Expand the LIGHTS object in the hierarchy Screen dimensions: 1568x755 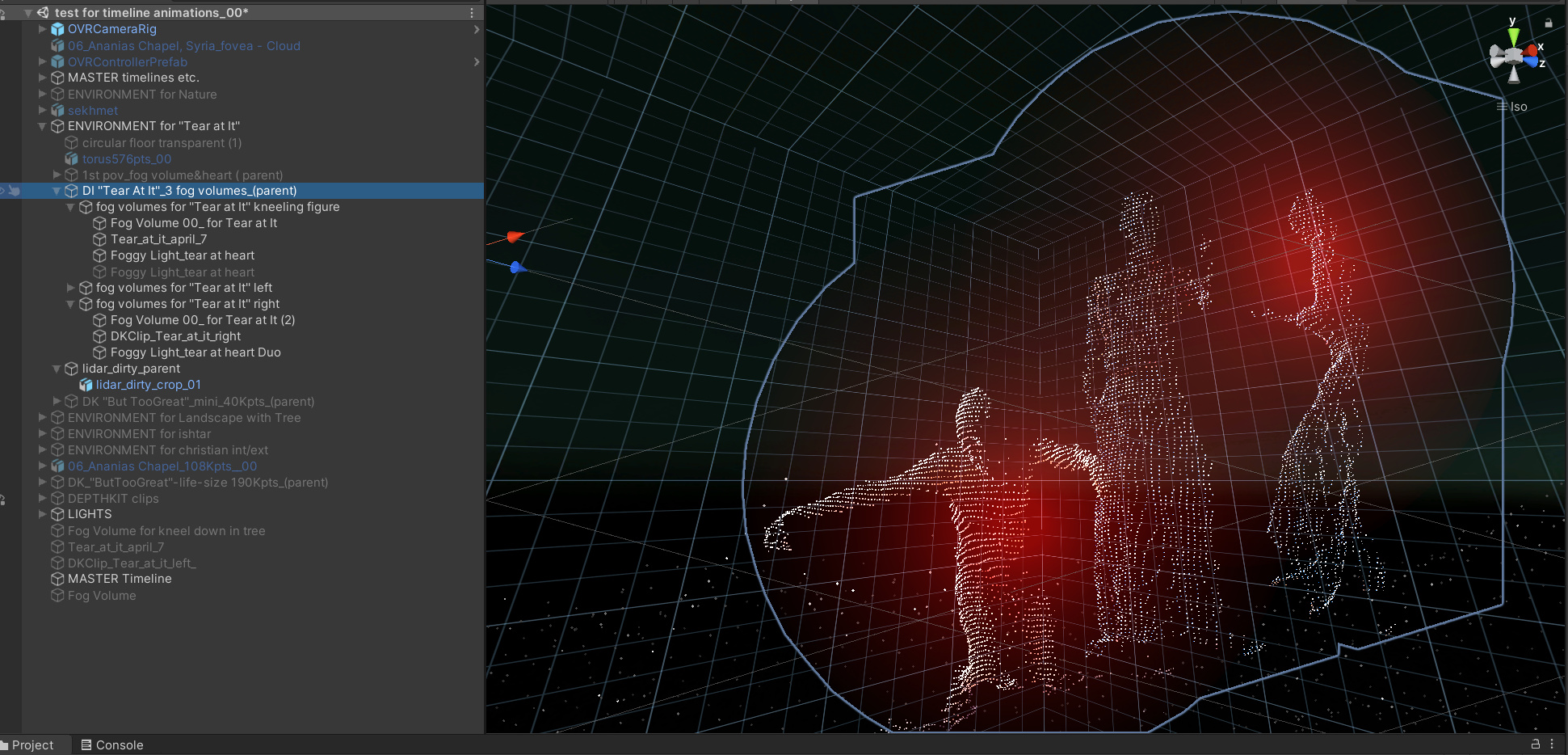[43, 514]
